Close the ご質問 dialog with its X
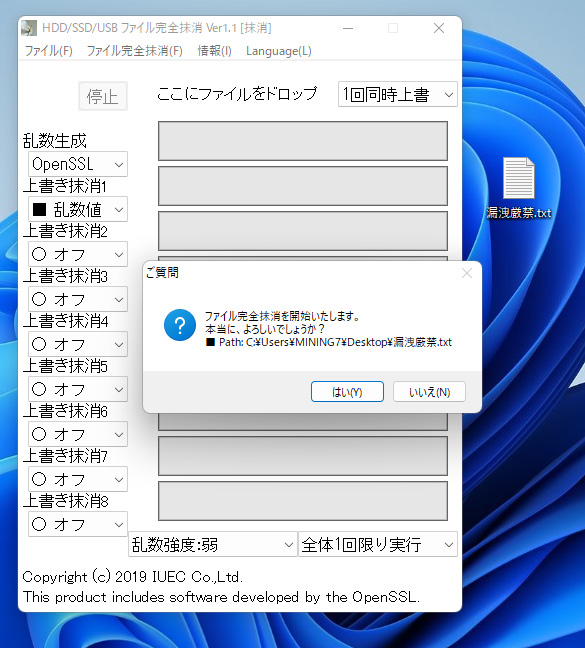This screenshot has width=585, height=648. (x=467, y=273)
